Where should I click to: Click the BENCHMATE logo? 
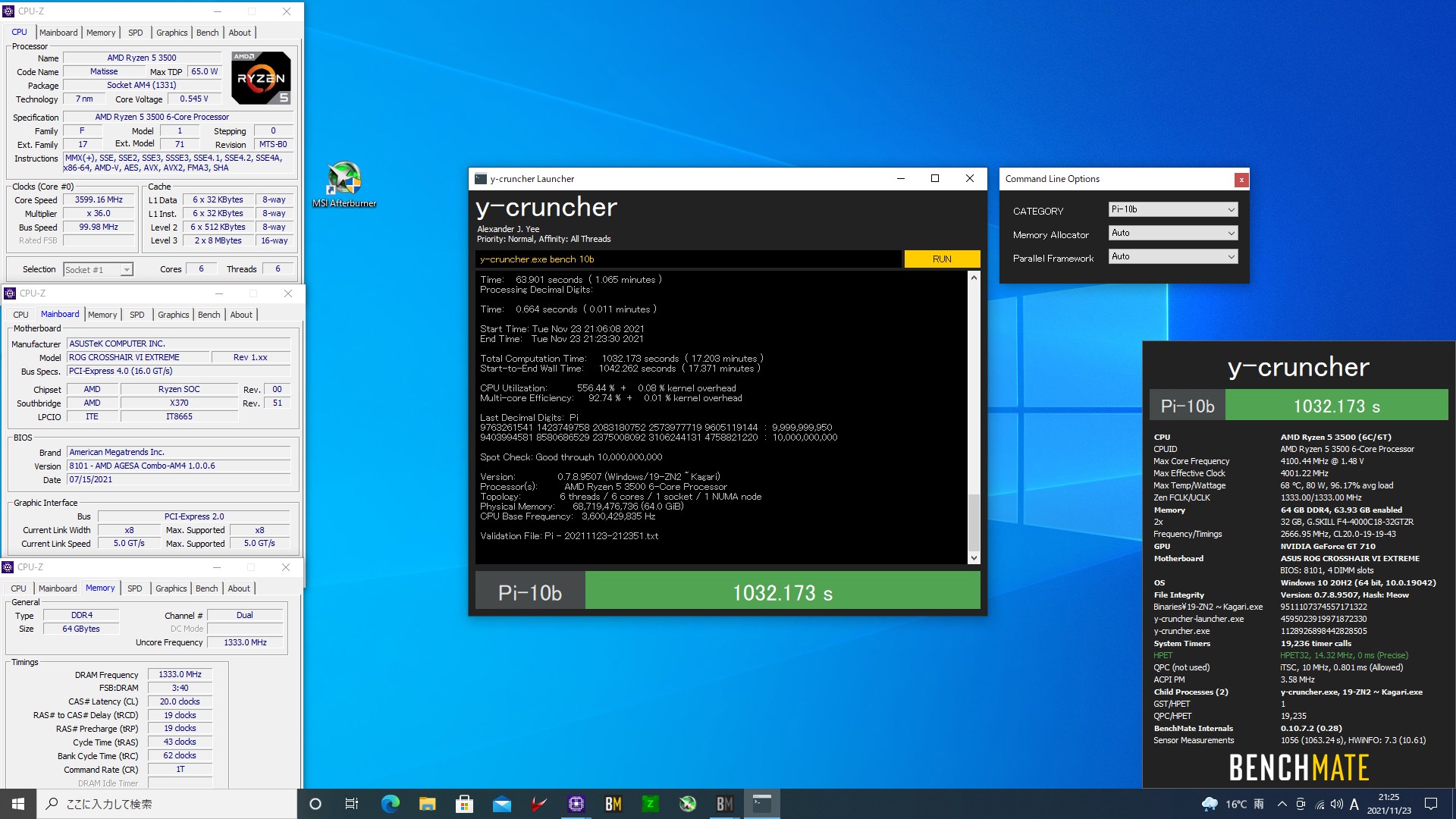pos(1299,767)
